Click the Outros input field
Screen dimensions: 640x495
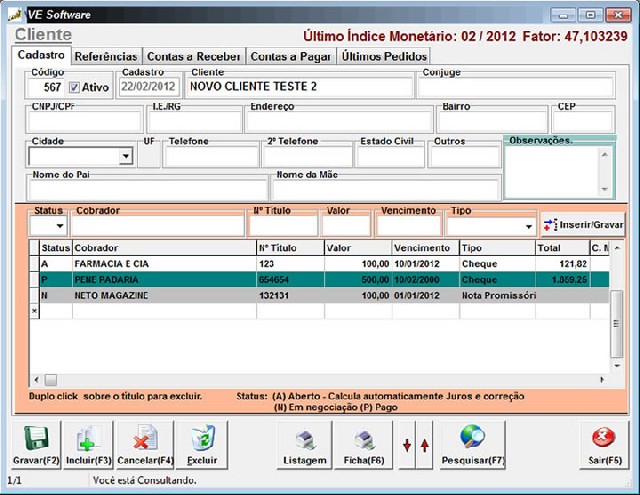coord(464,156)
